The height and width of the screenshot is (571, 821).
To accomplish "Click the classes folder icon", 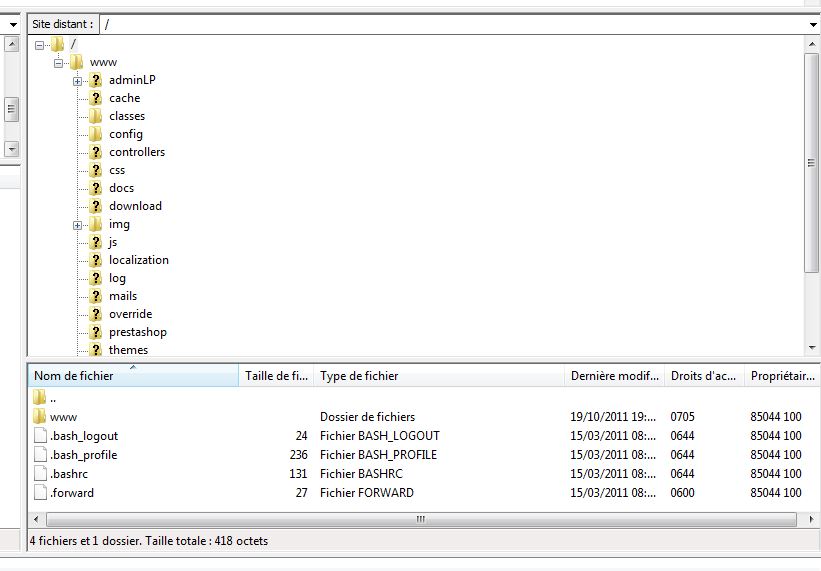I will (x=95, y=116).
